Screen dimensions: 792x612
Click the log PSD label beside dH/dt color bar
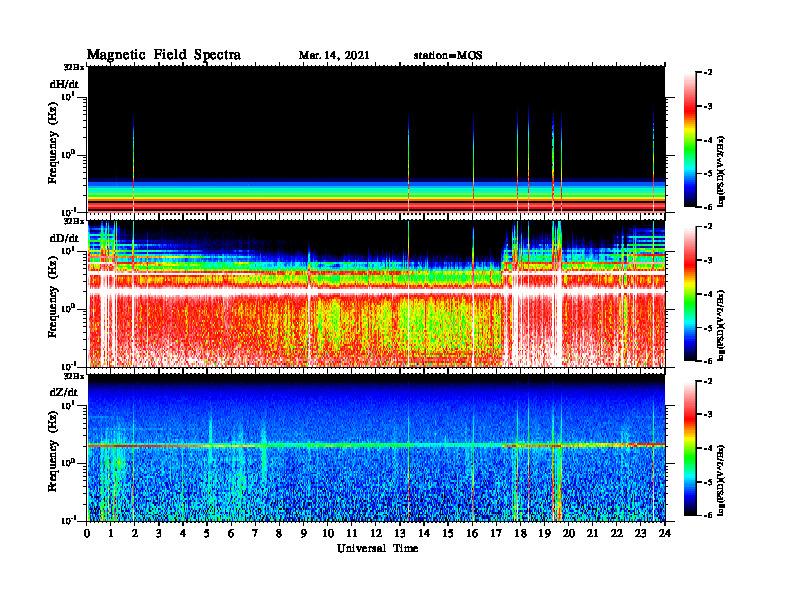click(721, 172)
